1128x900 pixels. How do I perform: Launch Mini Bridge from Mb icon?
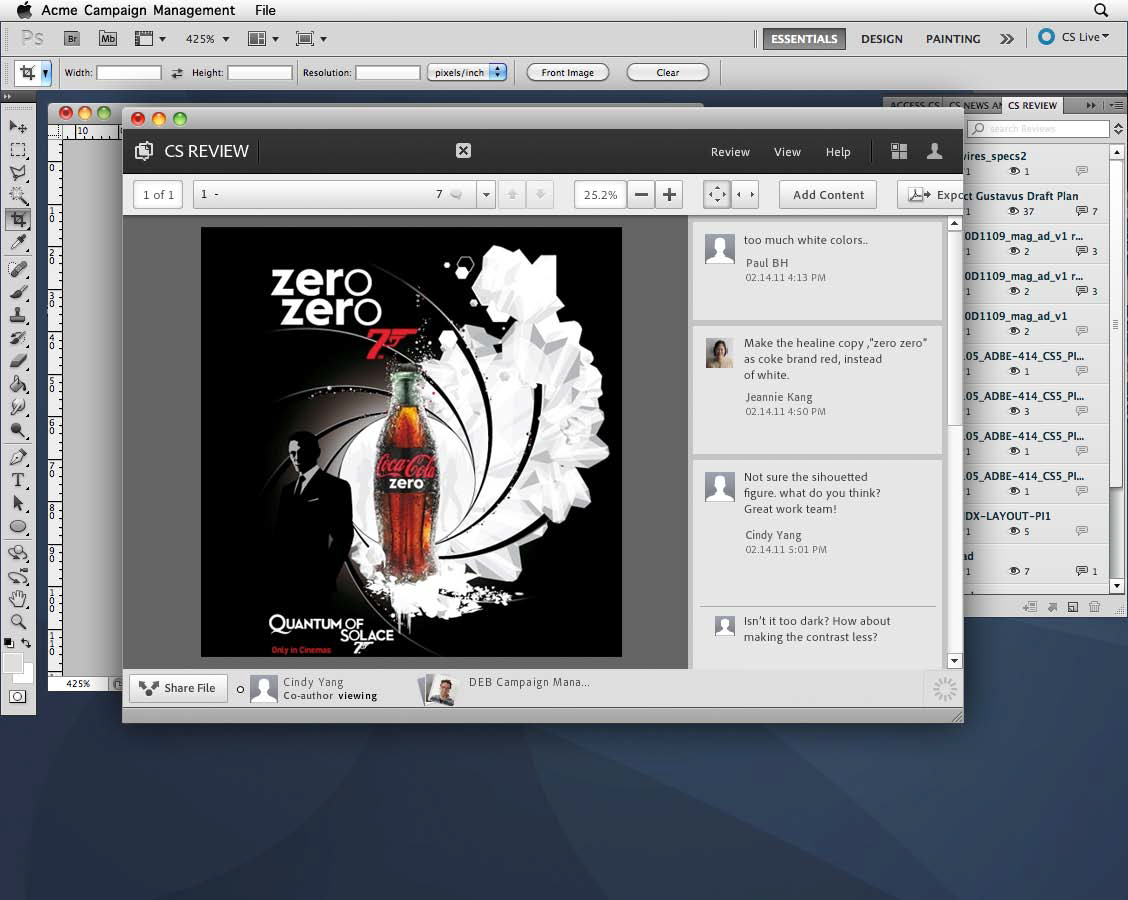108,39
